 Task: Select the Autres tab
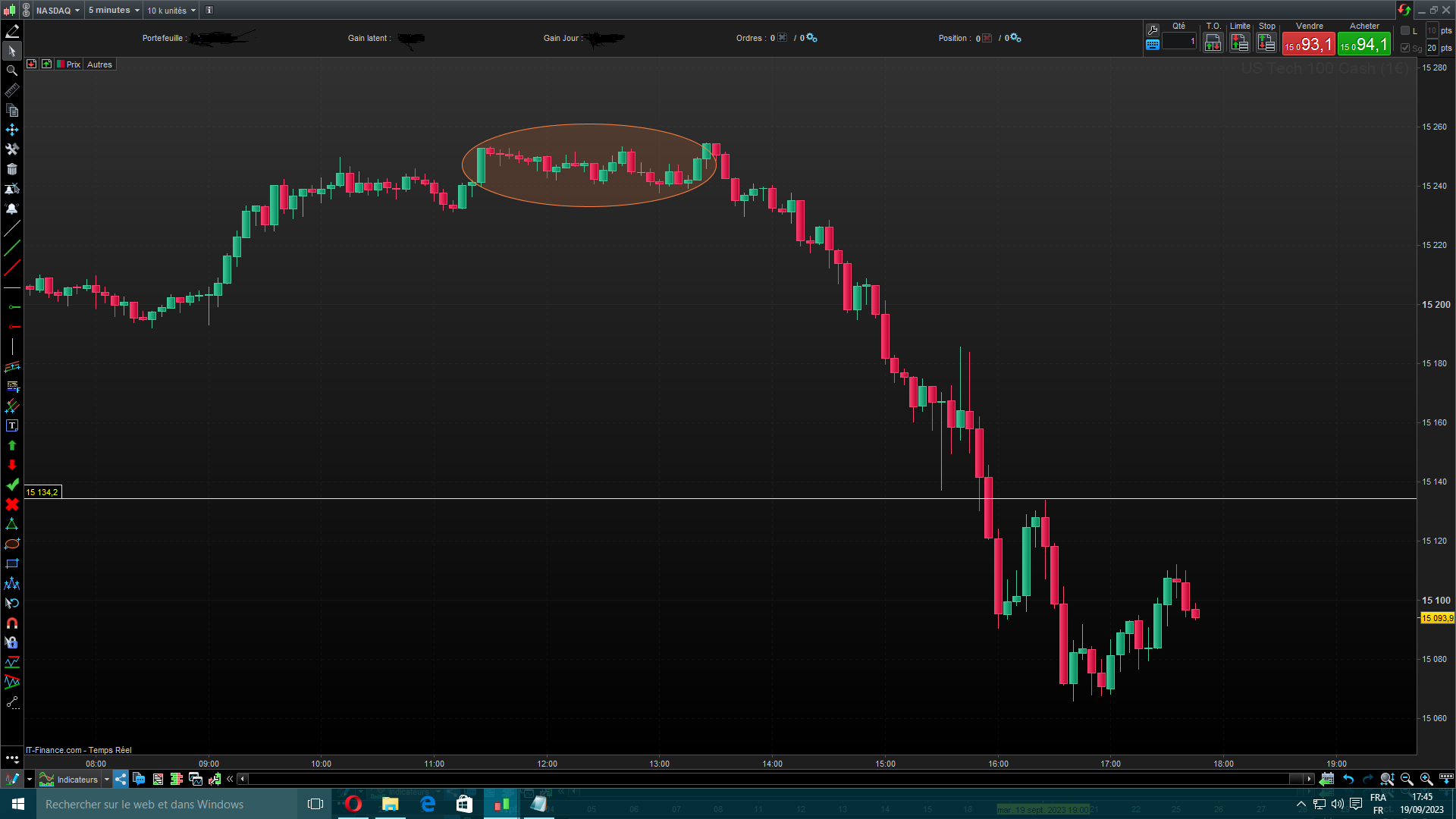(x=99, y=64)
